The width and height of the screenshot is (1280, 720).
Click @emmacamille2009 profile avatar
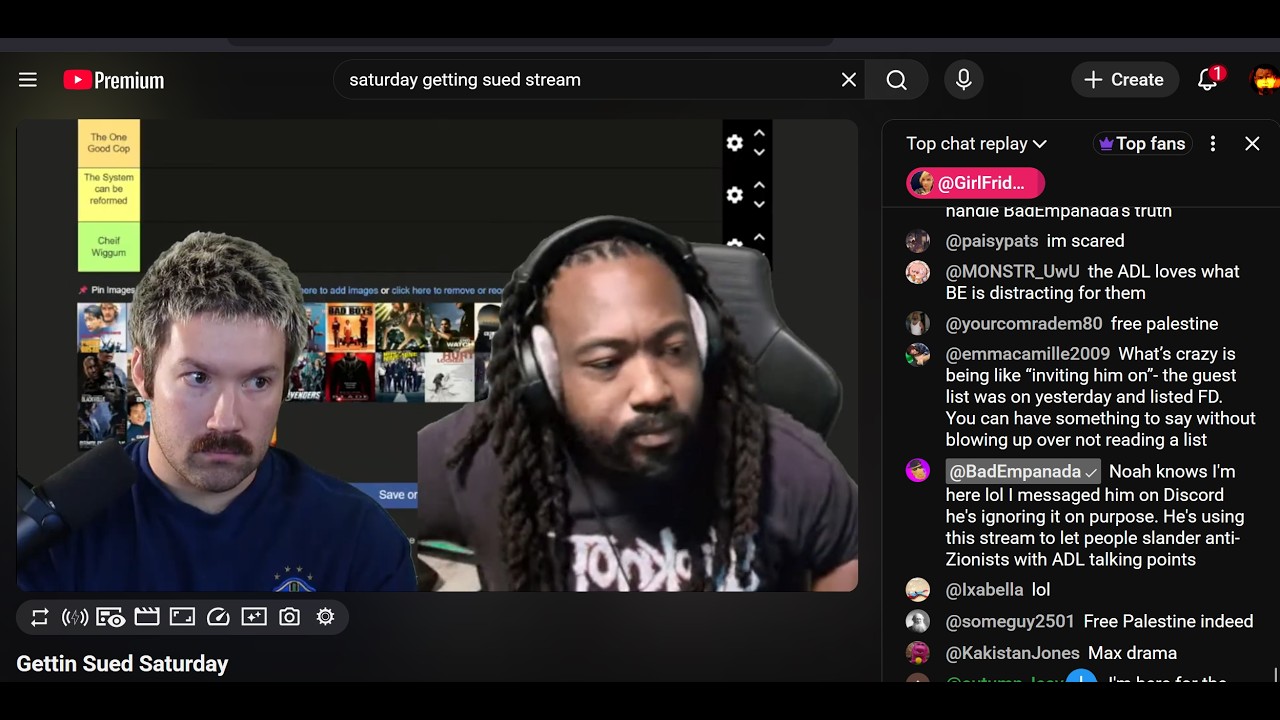pyautogui.click(x=918, y=354)
